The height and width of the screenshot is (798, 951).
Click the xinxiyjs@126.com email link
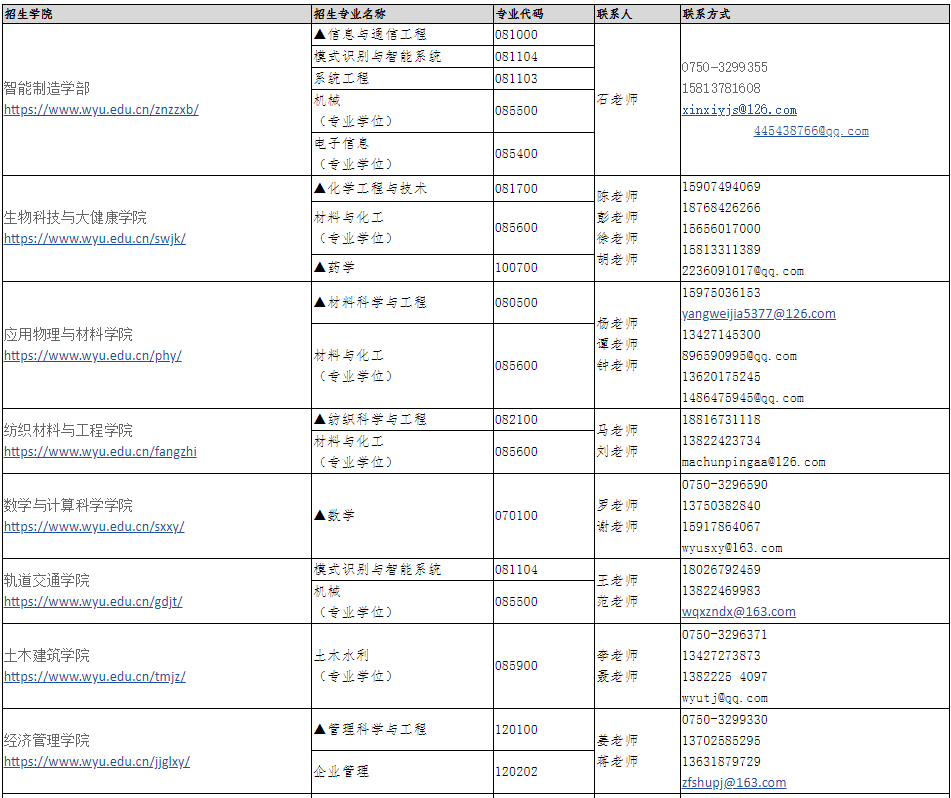pos(739,110)
